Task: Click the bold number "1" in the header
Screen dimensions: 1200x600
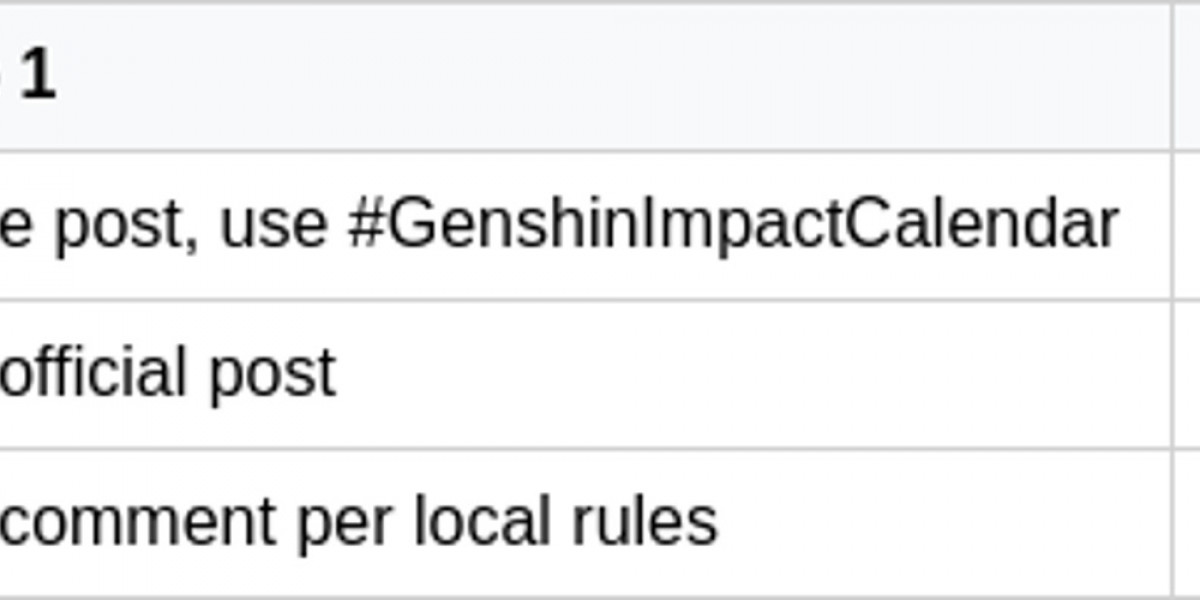Action: pyautogui.click(x=37, y=76)
